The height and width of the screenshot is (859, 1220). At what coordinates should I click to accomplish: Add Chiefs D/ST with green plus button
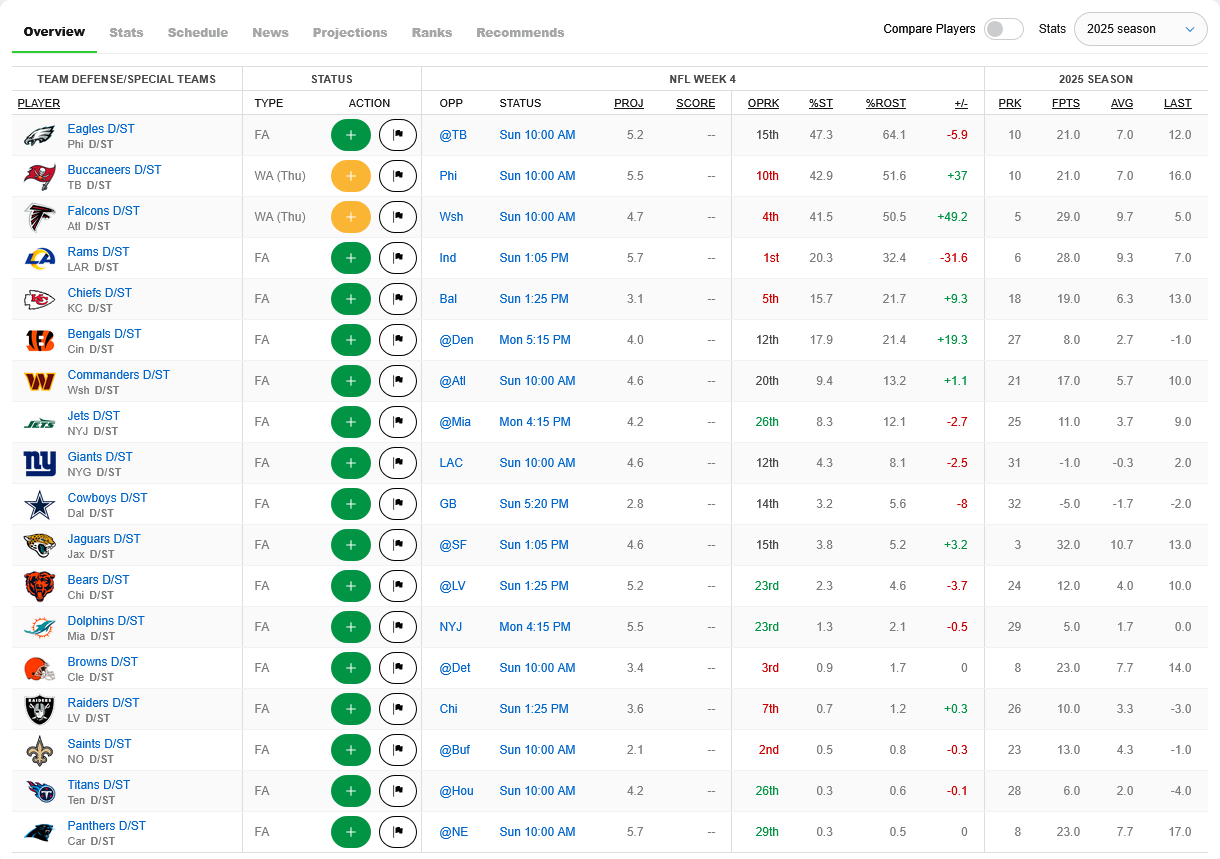[351, 299]
